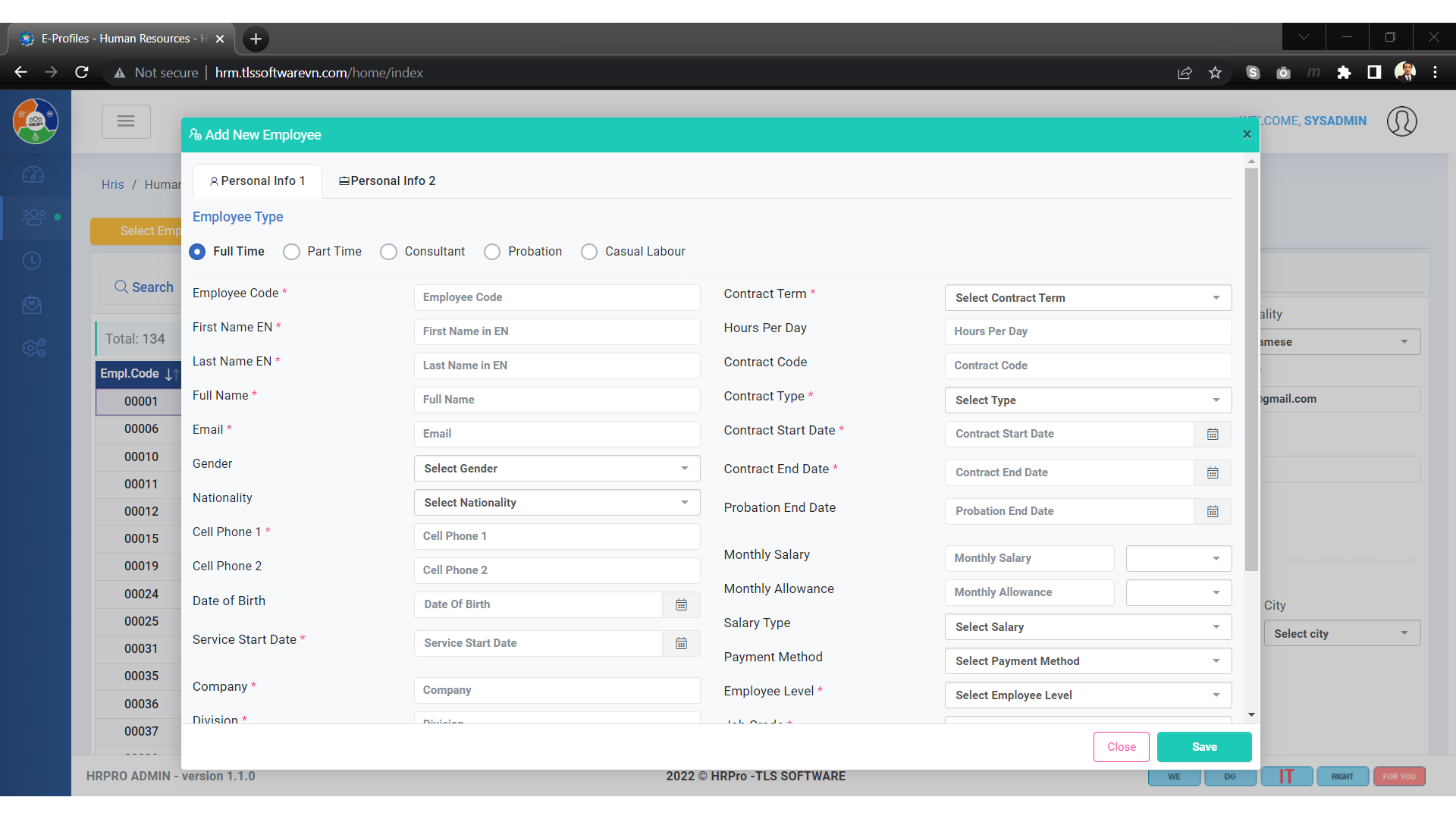Viewport: 1456px width, 819px height.
Task: Select the Part Time employee type
Action: tap(291, 251)
